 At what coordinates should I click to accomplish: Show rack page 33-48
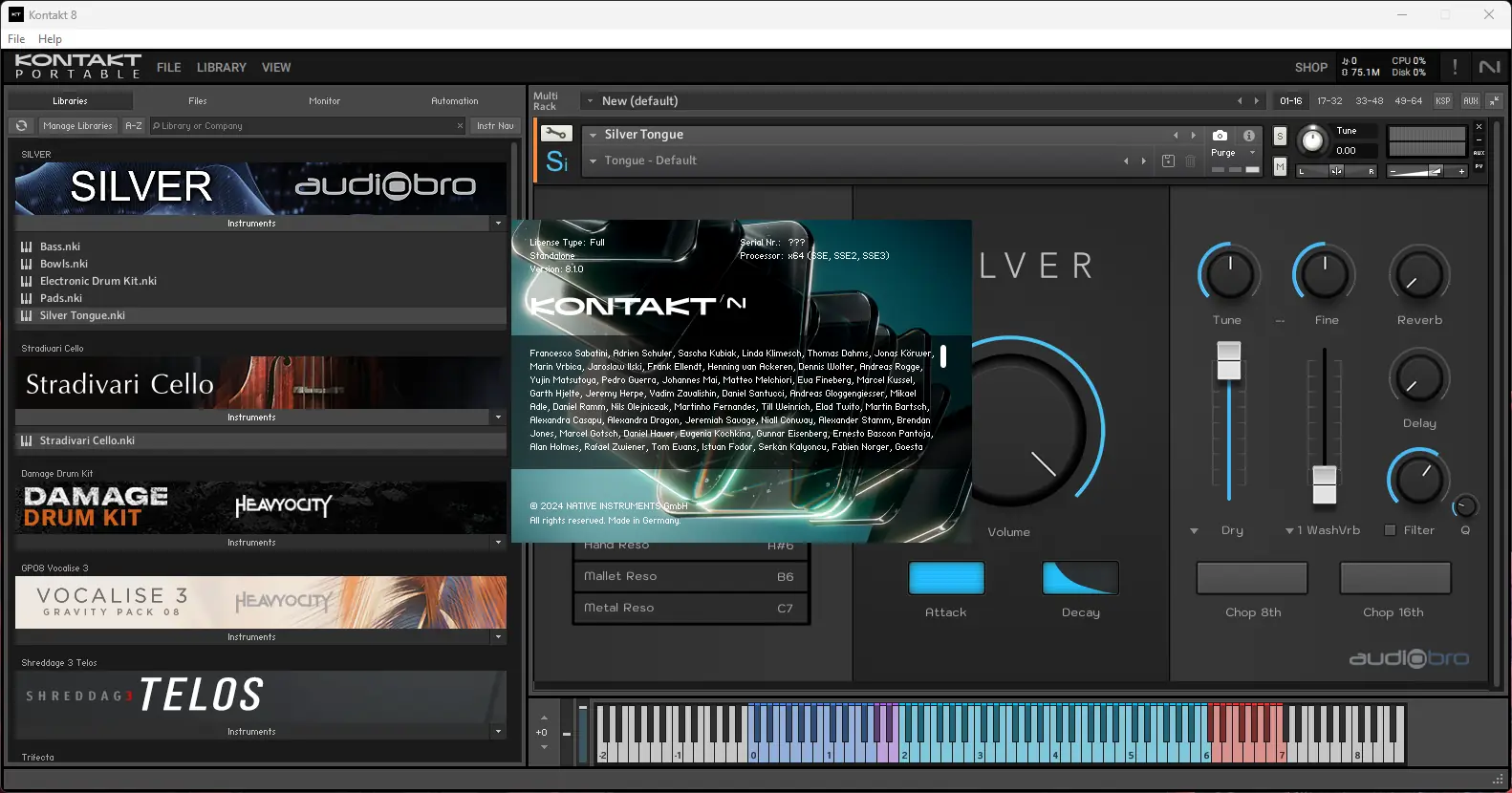coord(1370,100)
